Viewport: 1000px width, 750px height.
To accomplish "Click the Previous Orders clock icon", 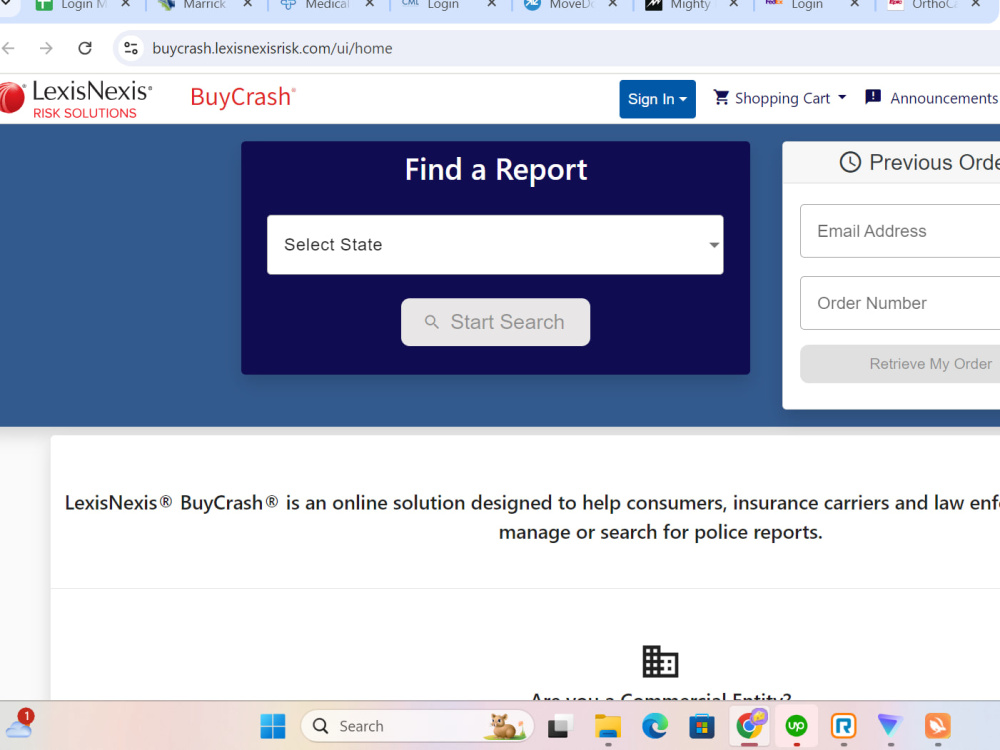I will (x=850, y=162).
